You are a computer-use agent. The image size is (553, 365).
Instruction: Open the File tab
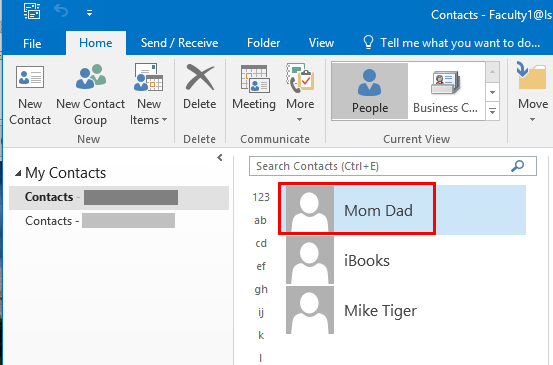32,43
